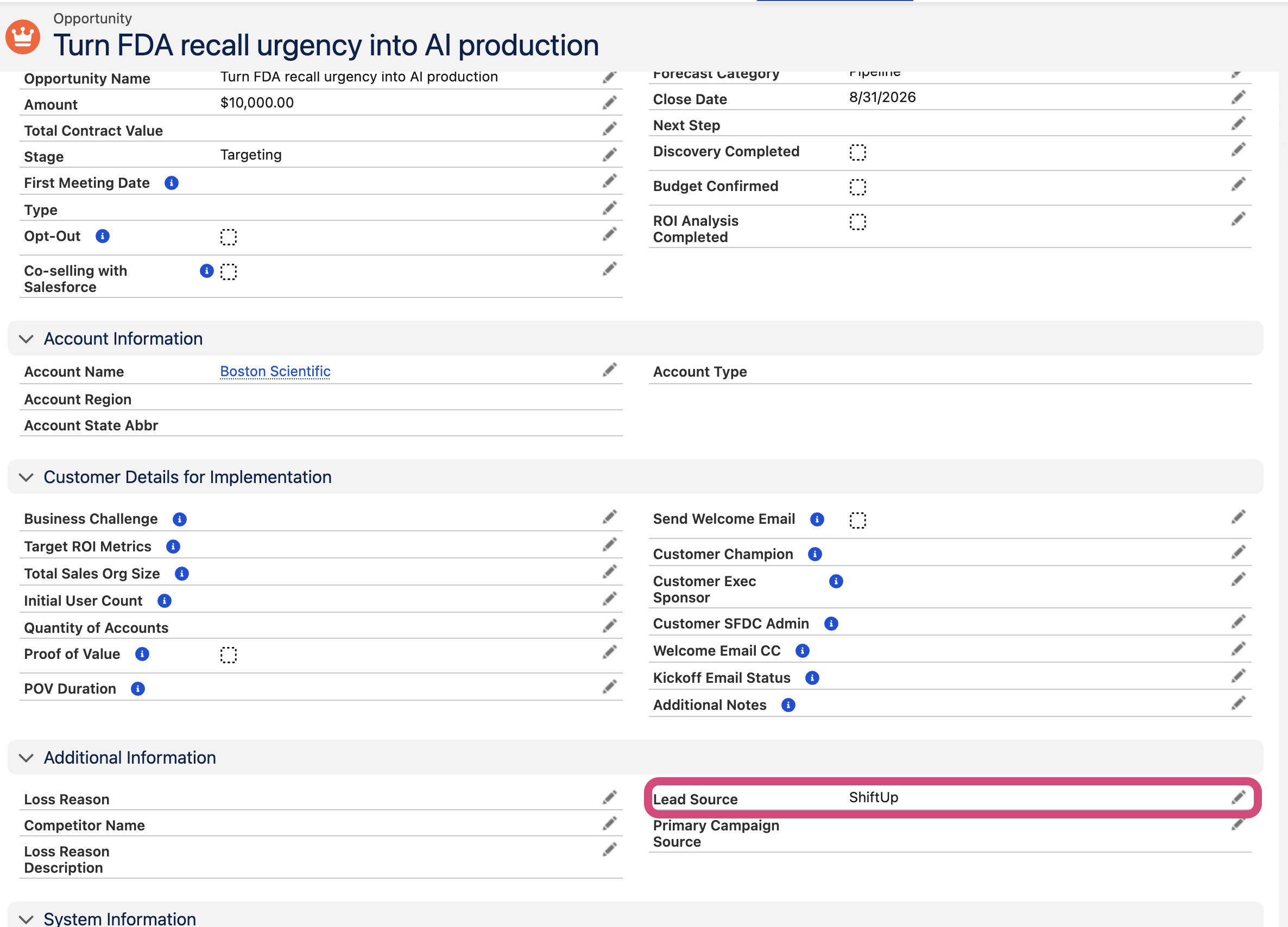Click info icon next to Send Welcome Email
This screenshot has height=927, width=1288.
click(x=817, y=519)
